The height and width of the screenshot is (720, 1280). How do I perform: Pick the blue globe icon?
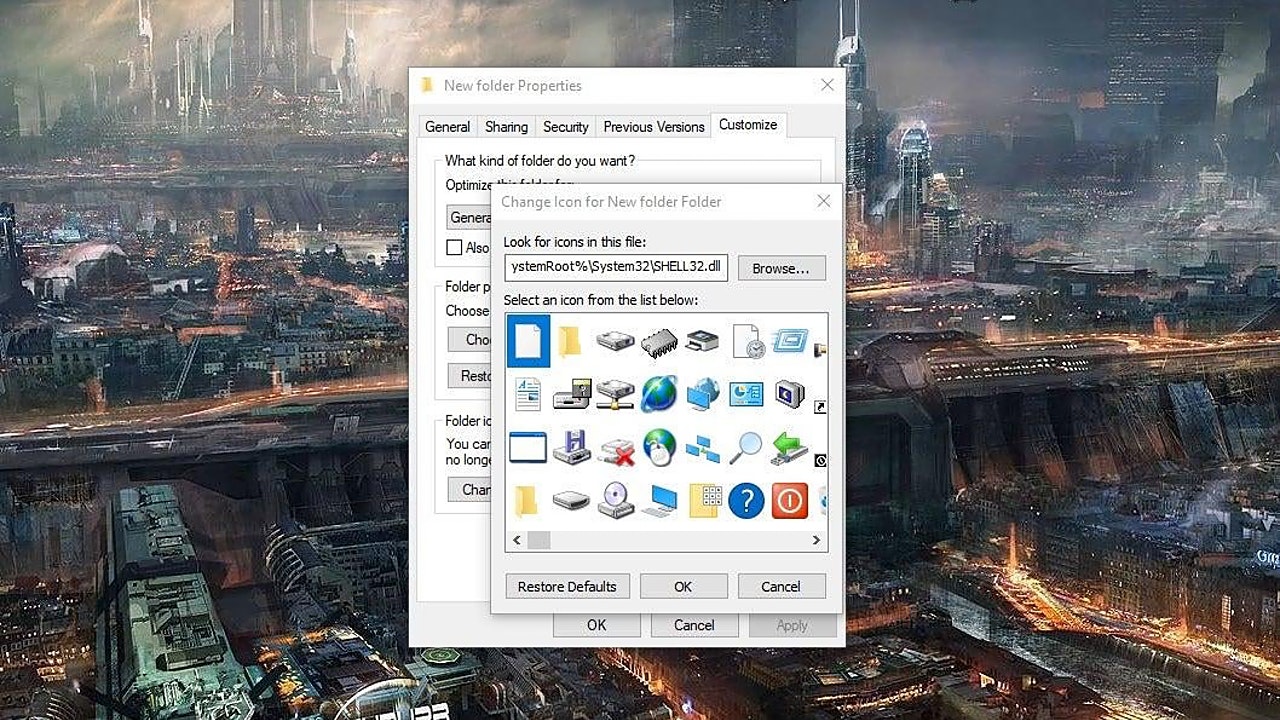click(x=659, y=394)
